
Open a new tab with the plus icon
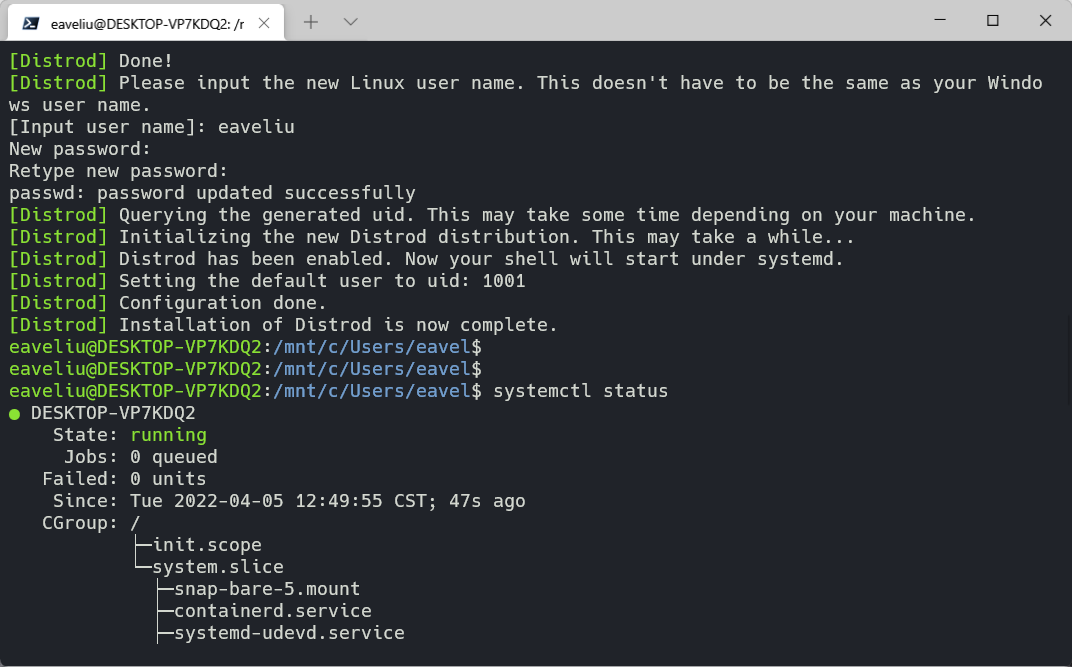pos(311,22)
